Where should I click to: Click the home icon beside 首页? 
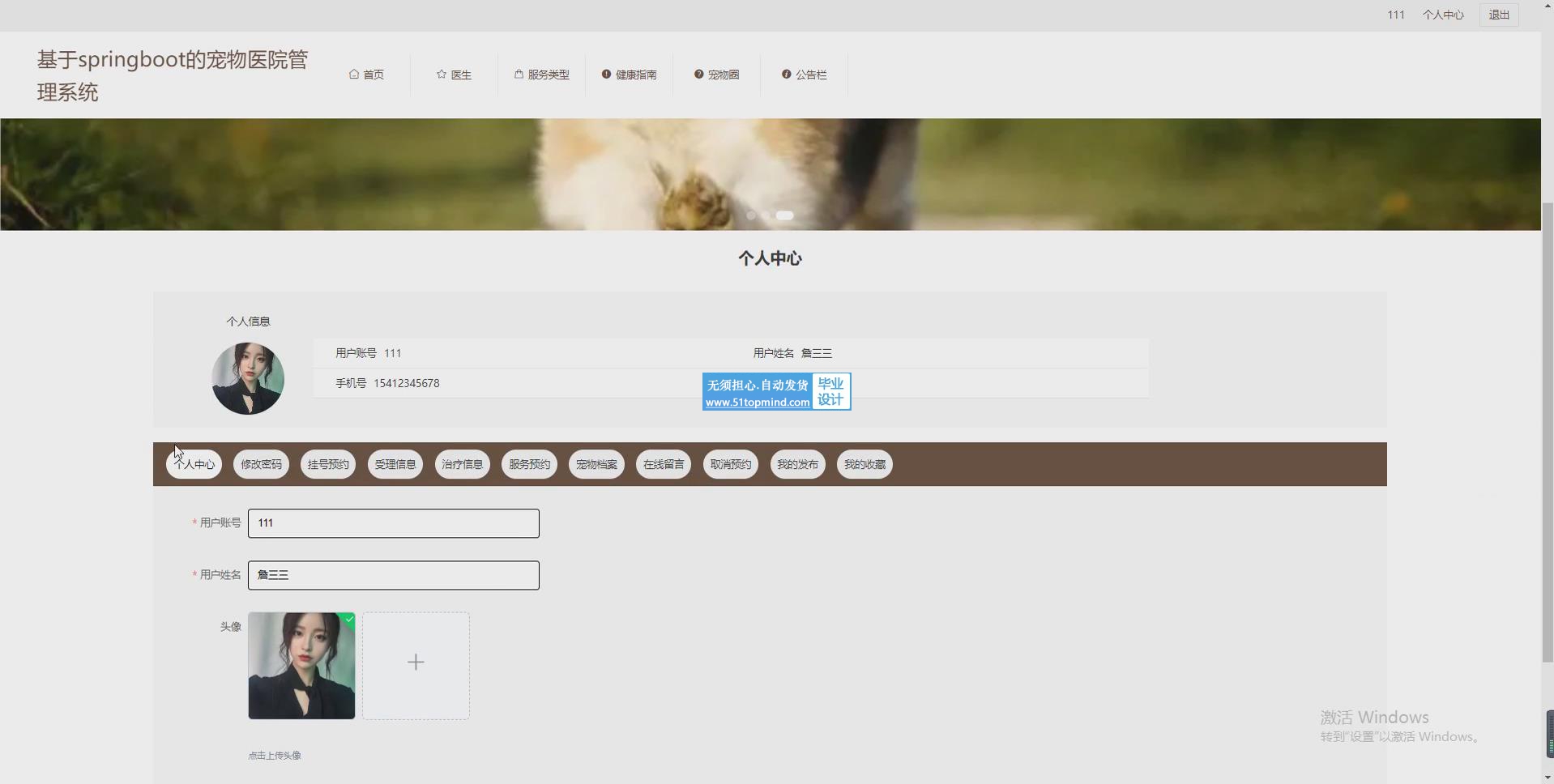(354, 75)
